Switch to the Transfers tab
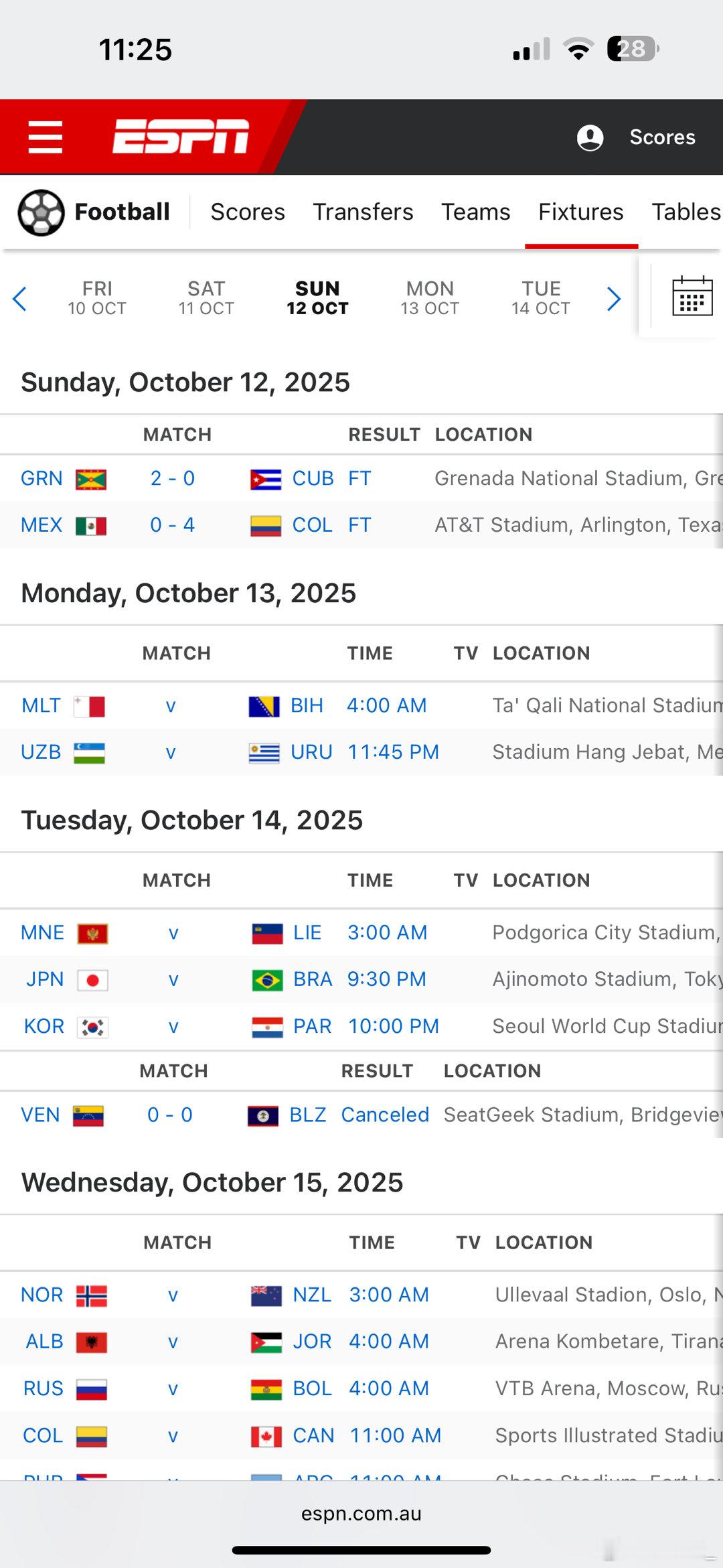 tap(363, 212)
